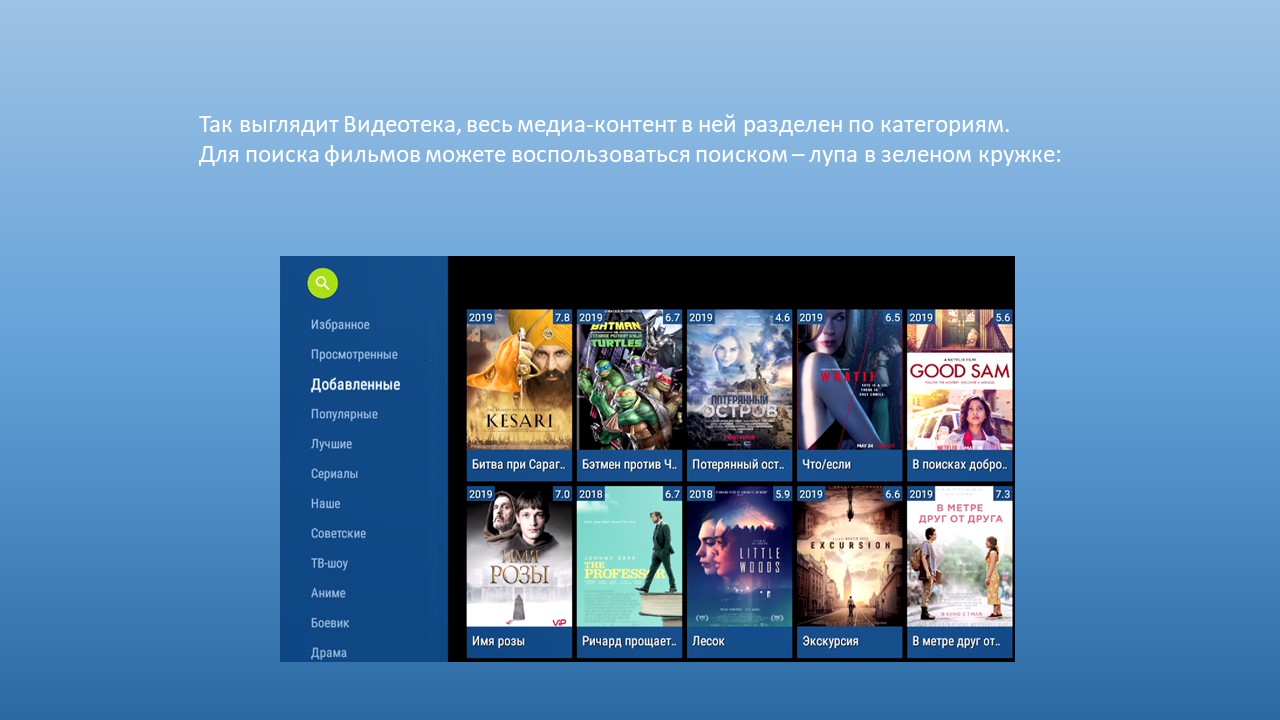This screenshot has height=720, width=1280.
Task: Open the Советские category
Action: 338,534
